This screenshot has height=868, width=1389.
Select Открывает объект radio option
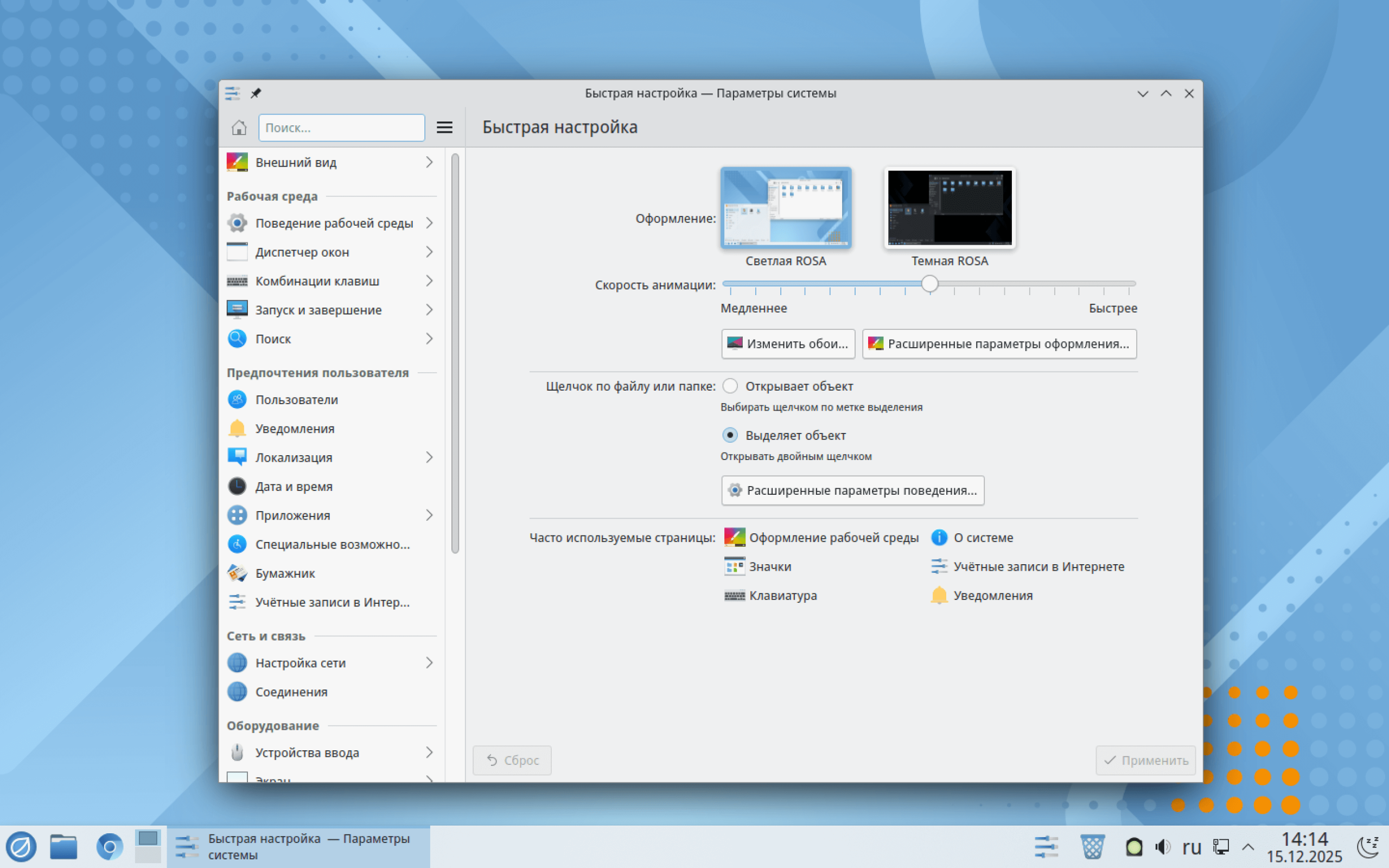point(730,386)
